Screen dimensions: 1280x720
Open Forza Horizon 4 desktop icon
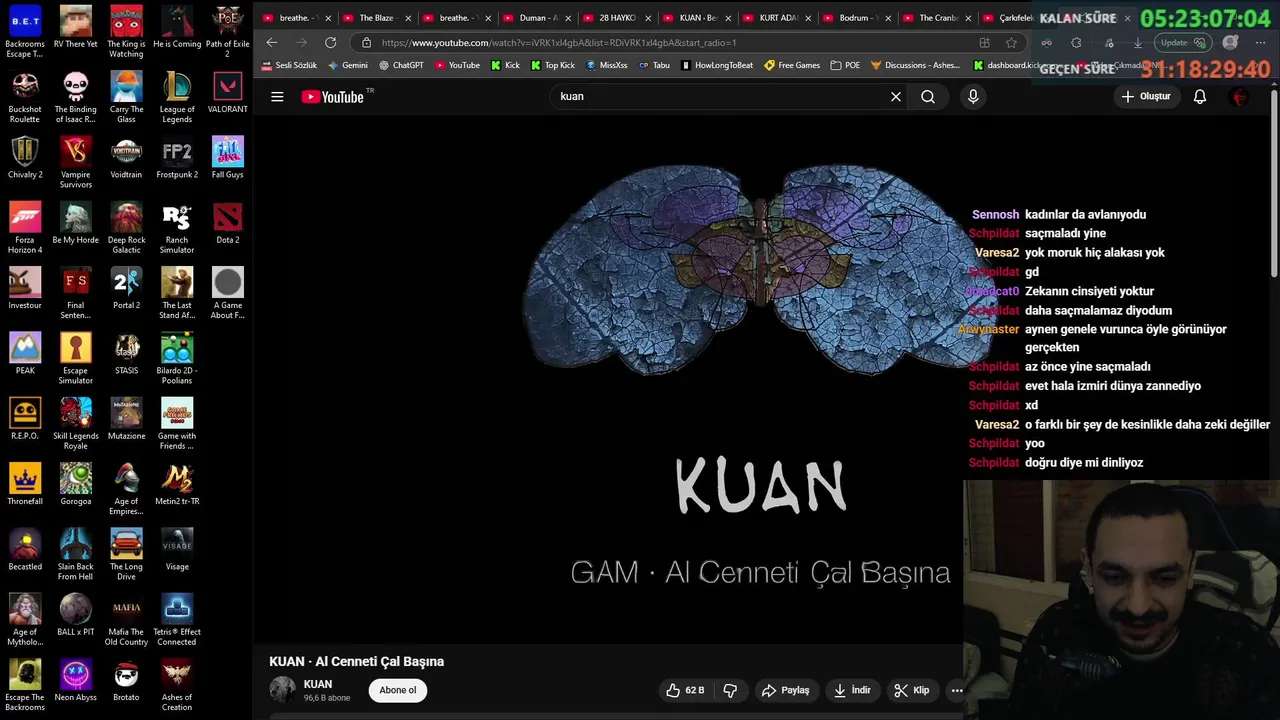click(25, 227)
